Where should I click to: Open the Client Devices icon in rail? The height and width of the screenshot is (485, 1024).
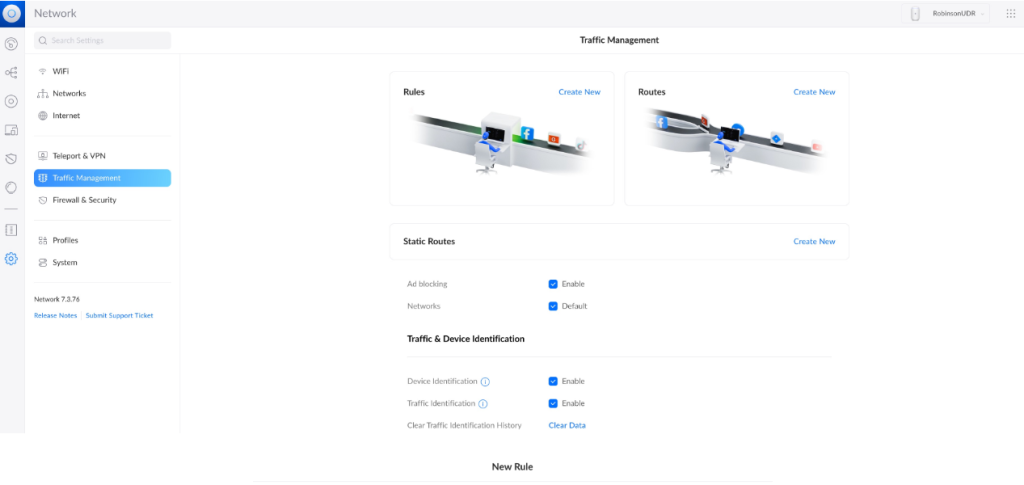12,130
